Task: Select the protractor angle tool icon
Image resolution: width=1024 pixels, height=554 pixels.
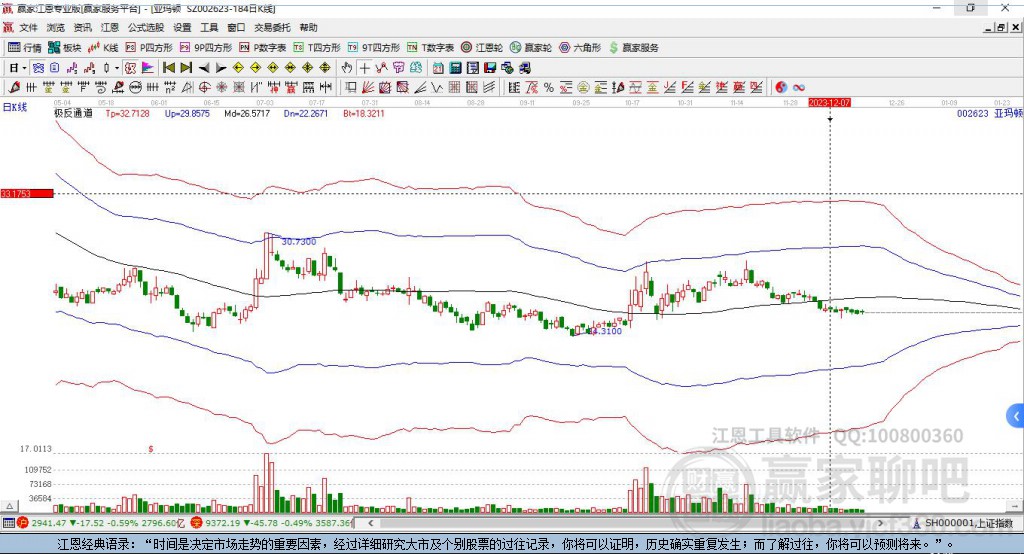Action: tap(187, 87)
